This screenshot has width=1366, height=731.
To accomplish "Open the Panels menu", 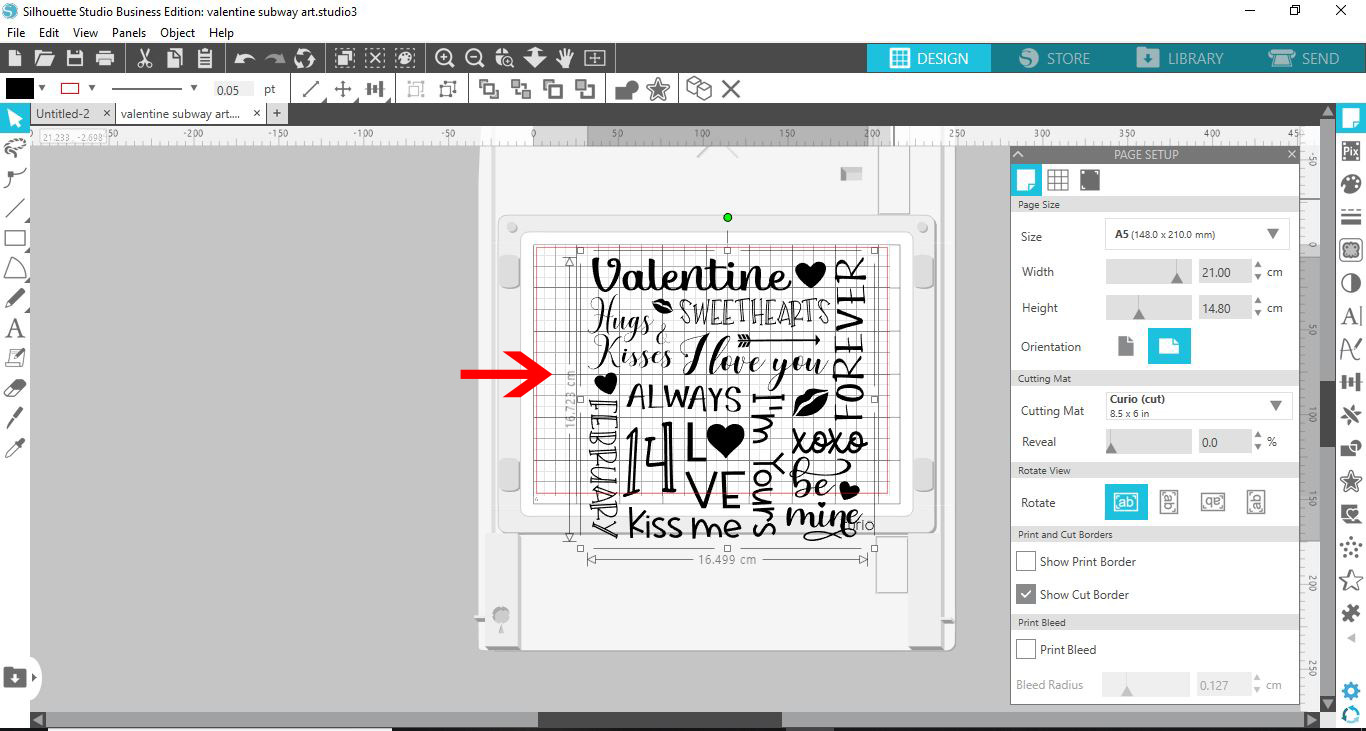I will (x=129, y=33).
